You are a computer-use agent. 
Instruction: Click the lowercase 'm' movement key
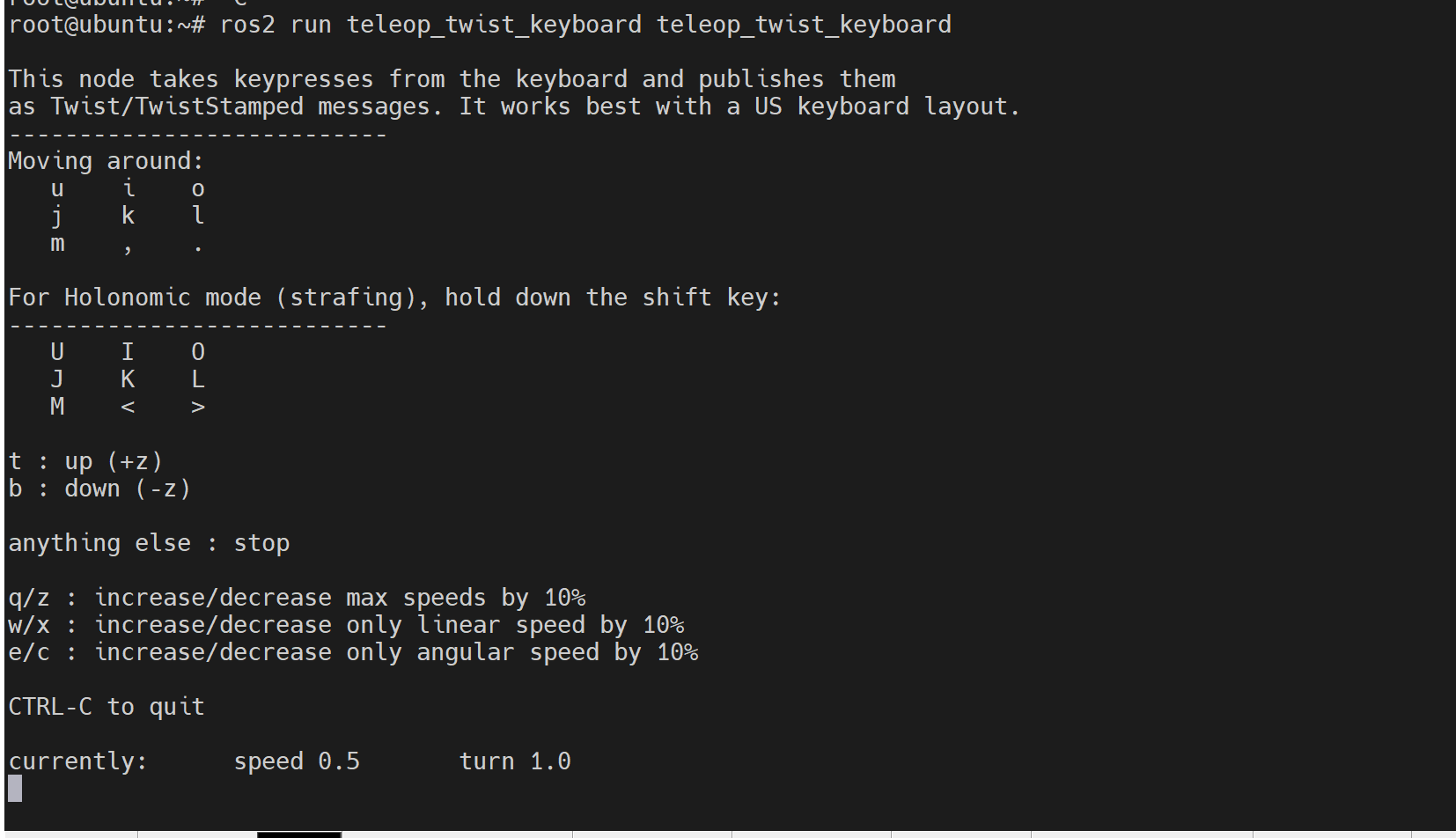(x=57, y=244)
